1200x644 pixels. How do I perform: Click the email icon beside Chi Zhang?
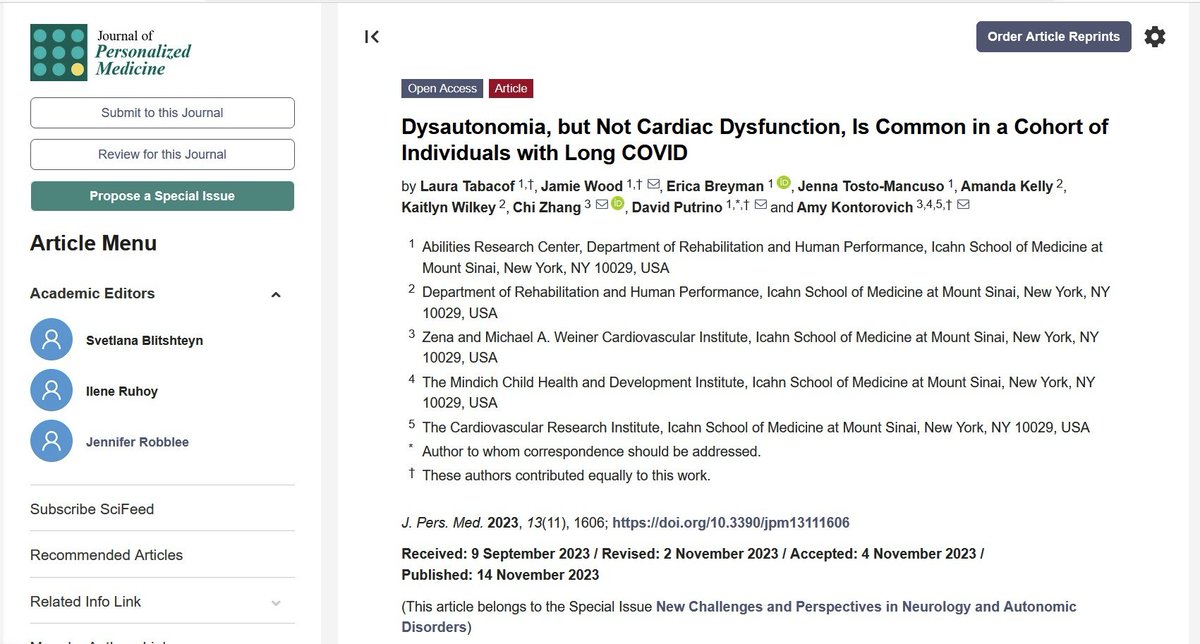601,205
